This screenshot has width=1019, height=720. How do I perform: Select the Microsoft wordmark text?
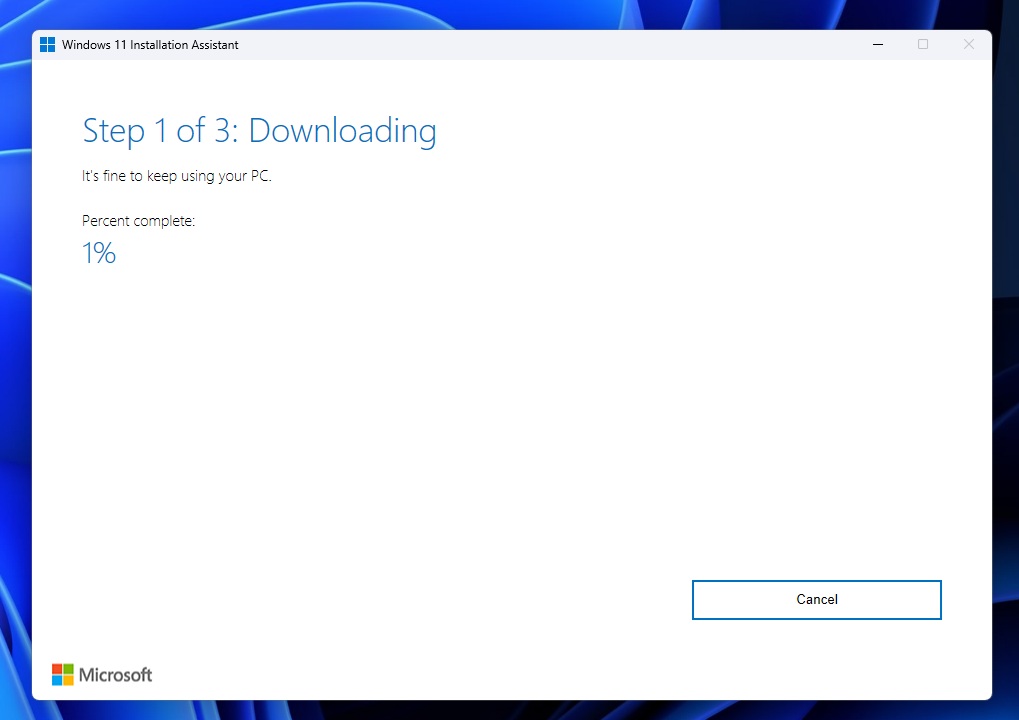115,674
